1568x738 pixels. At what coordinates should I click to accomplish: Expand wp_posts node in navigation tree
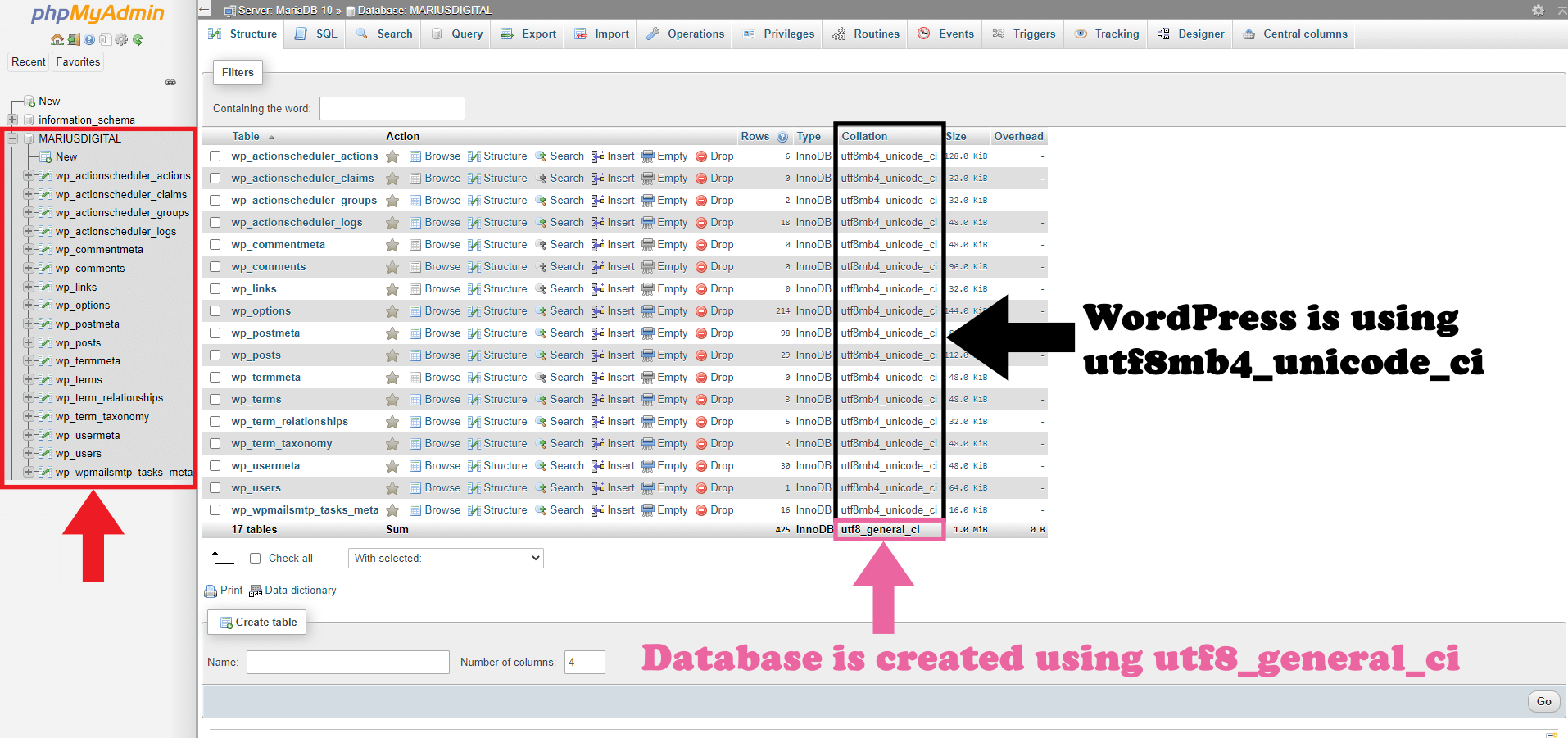coord(29,342)
